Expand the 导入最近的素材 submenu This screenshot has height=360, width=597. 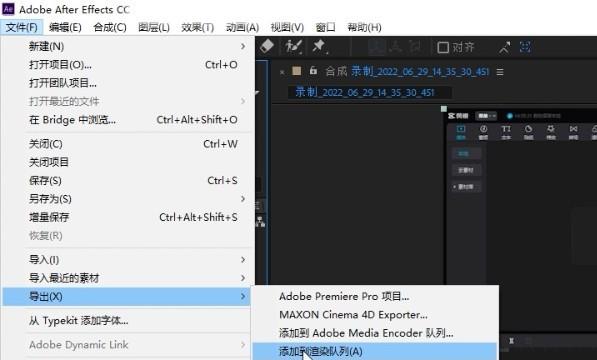click(x=126, y=278)
